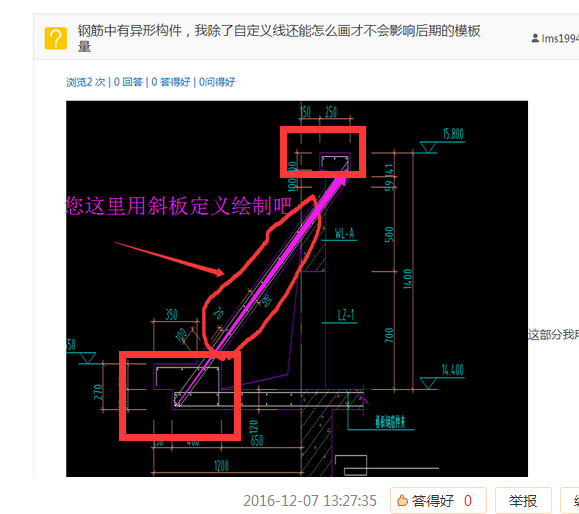The image size is (579, 514).
Task: Open the lms1994 username link
Action: (x=560, y=38)
